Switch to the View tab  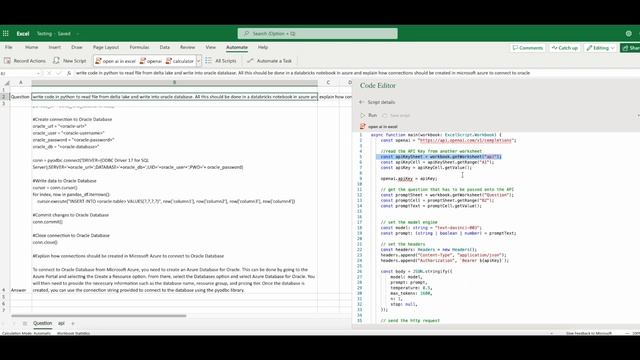(211, 47)
